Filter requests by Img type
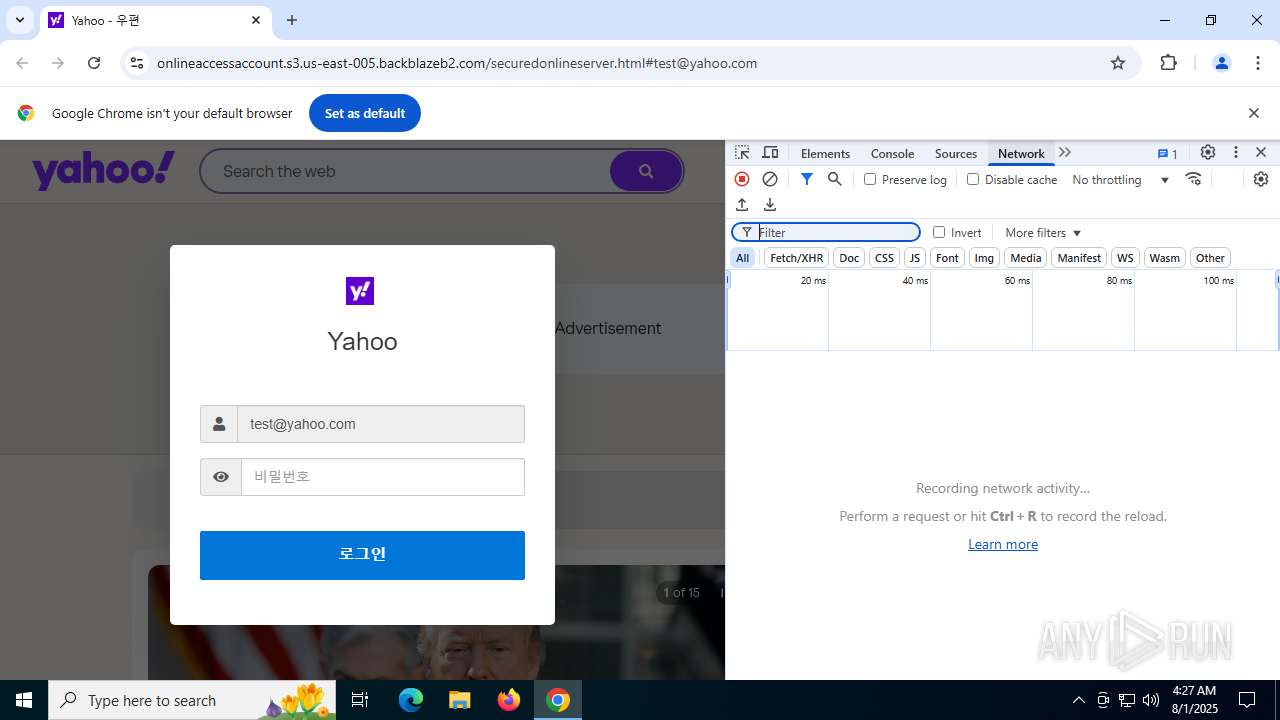 [x=984, y=258]
